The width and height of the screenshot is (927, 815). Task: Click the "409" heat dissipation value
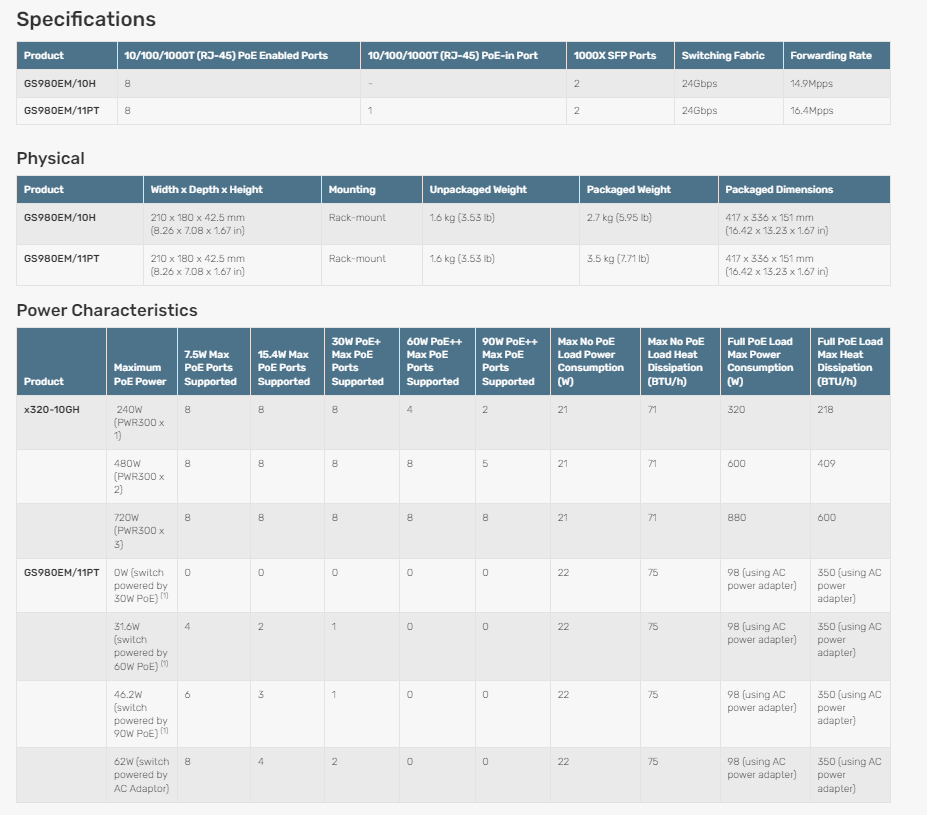pyautogui.click(x=826, y=463)
